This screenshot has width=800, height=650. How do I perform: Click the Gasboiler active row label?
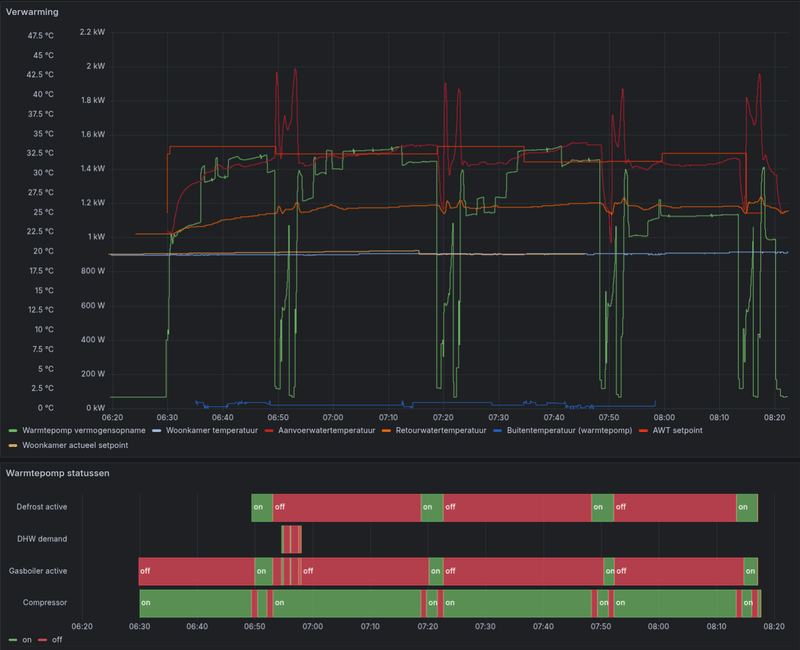(38, 571)
